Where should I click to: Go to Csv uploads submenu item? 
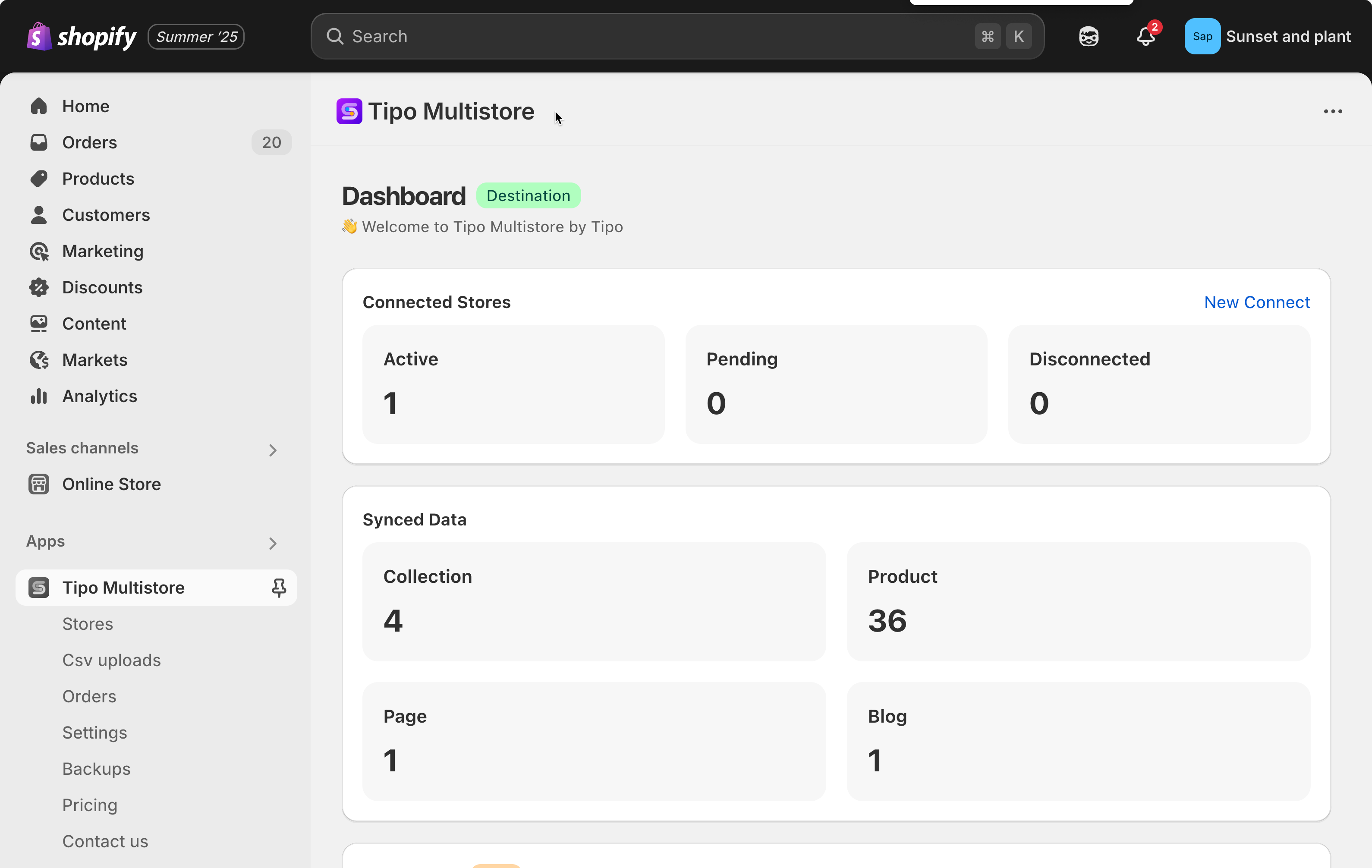pos(112,660)
